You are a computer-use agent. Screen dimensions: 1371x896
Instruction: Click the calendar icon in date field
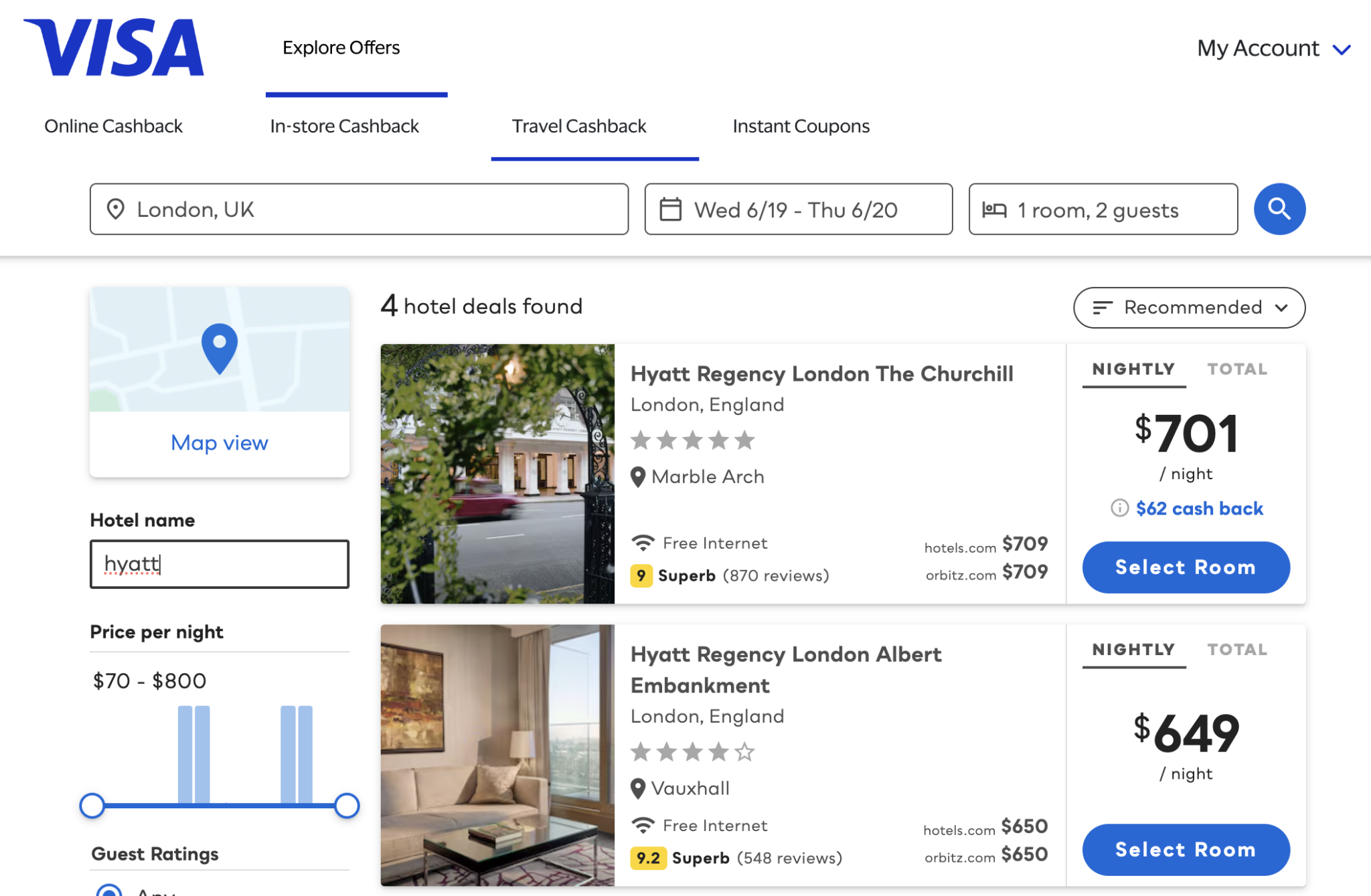[670, 209]
